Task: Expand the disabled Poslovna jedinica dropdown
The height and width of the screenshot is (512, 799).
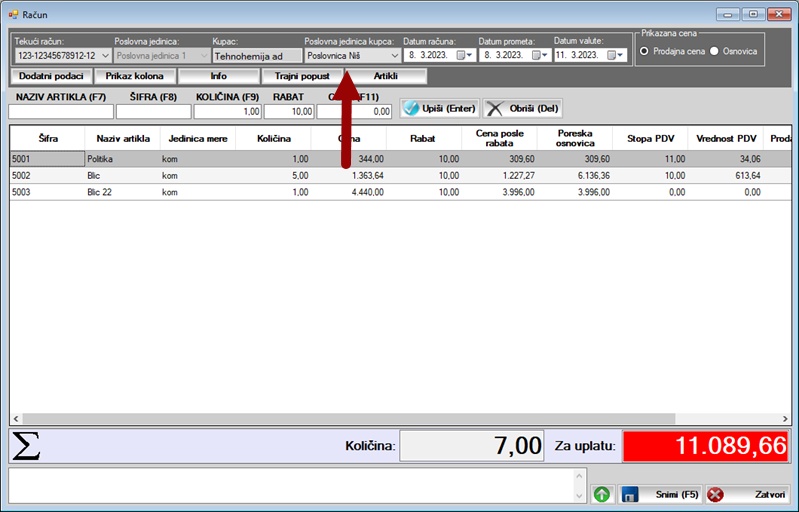Action: tap(204, 56)
